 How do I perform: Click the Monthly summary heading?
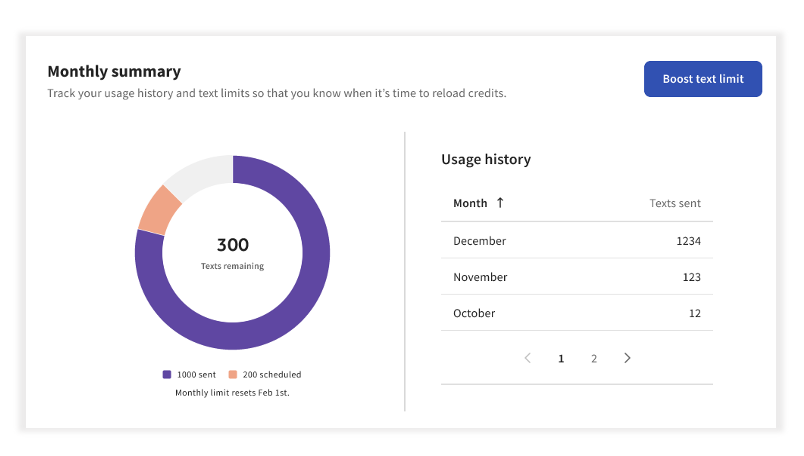pyautogui.click(x=114, y=72)
